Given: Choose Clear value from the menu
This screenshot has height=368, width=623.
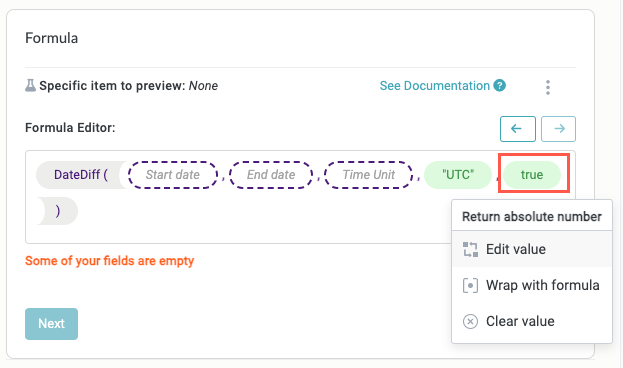Looking at the screenshot, I should [532, 321].
